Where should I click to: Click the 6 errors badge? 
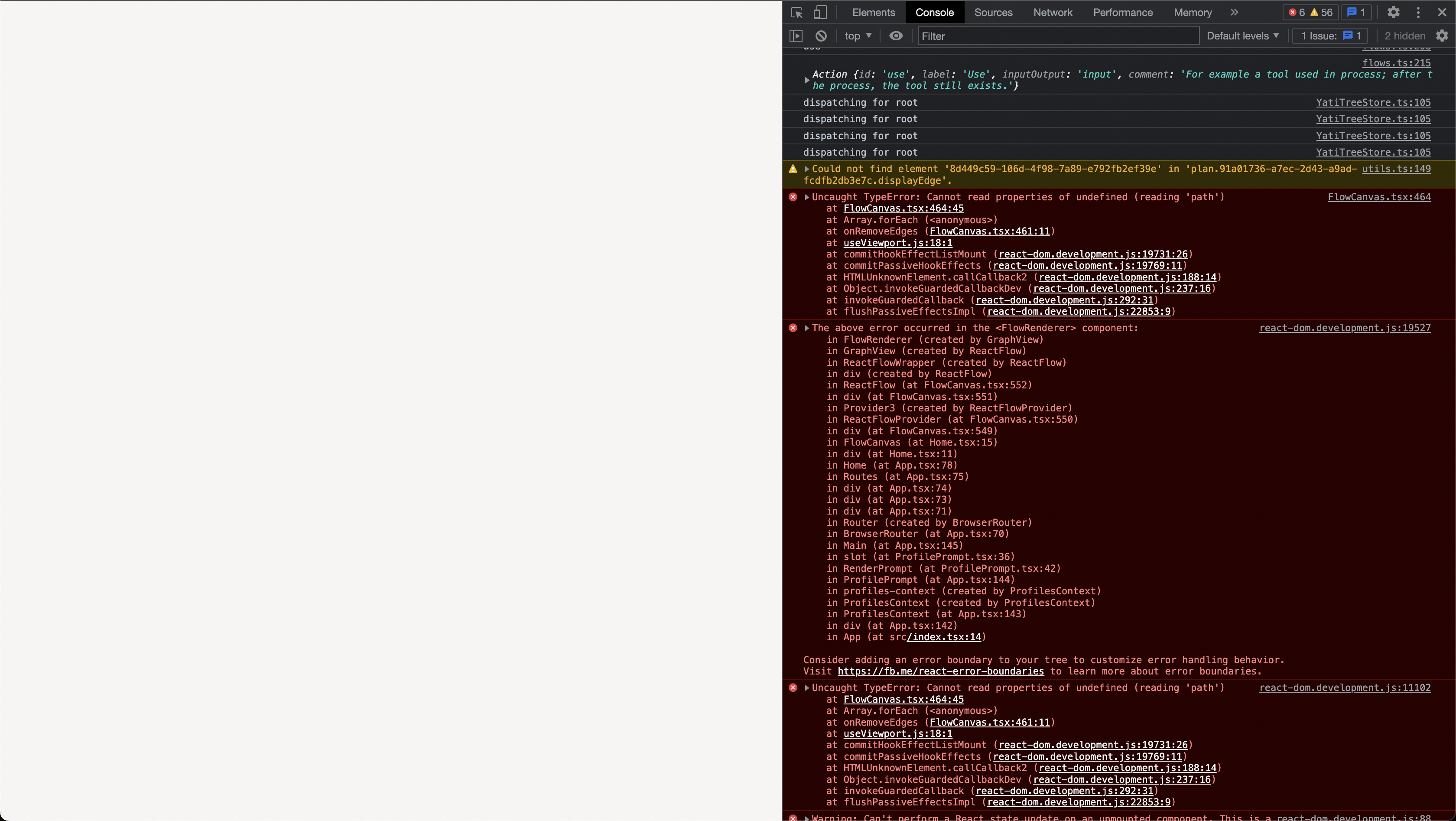pos(1297,13)
